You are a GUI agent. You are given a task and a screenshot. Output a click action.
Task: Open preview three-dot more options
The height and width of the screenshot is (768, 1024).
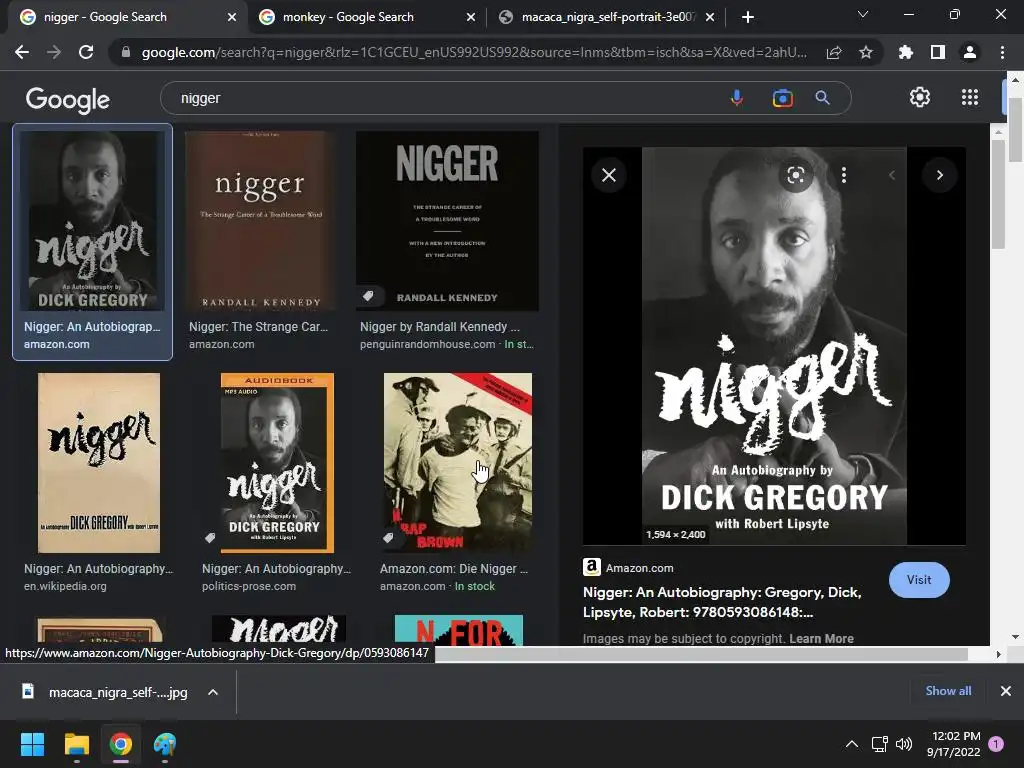(x=844, y=175)
